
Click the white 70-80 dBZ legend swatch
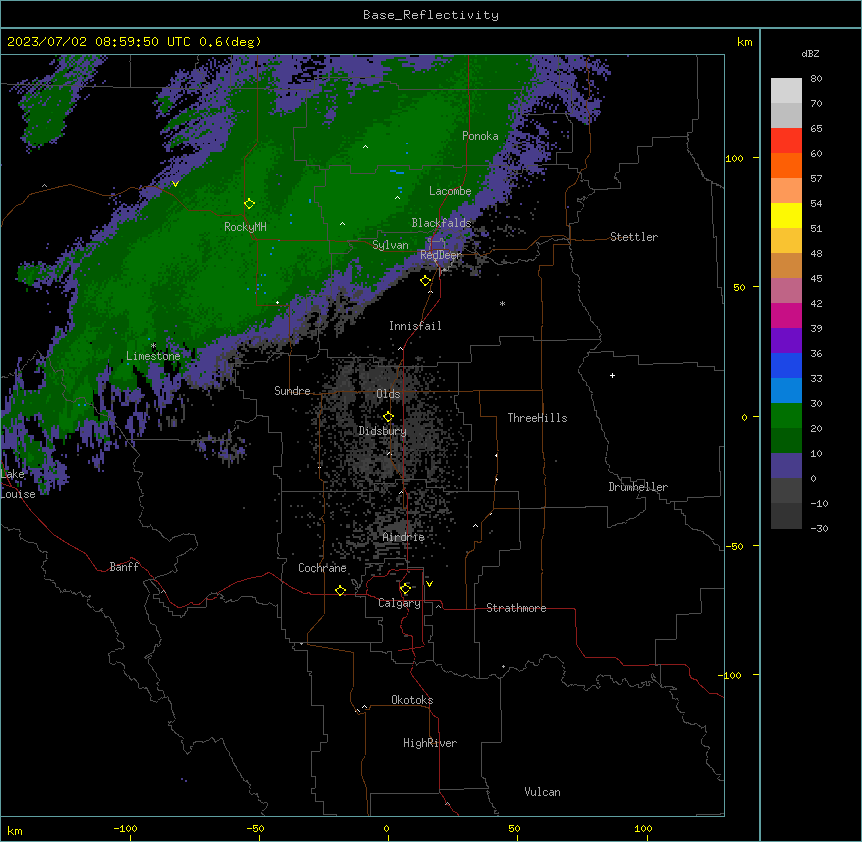click(786, 91)
